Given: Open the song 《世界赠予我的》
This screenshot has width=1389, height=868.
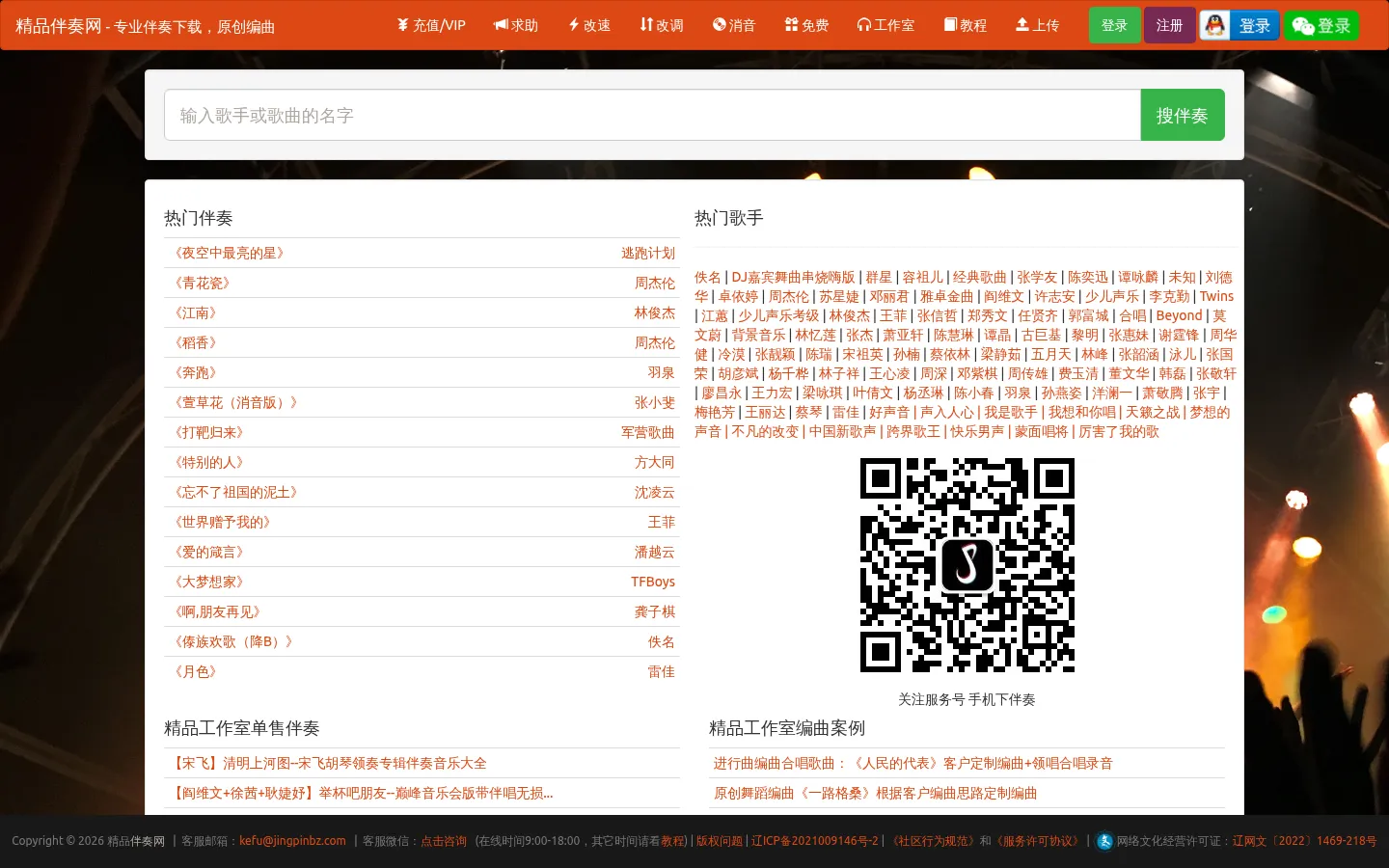Looking at the screenshot, I should (222, 522).
